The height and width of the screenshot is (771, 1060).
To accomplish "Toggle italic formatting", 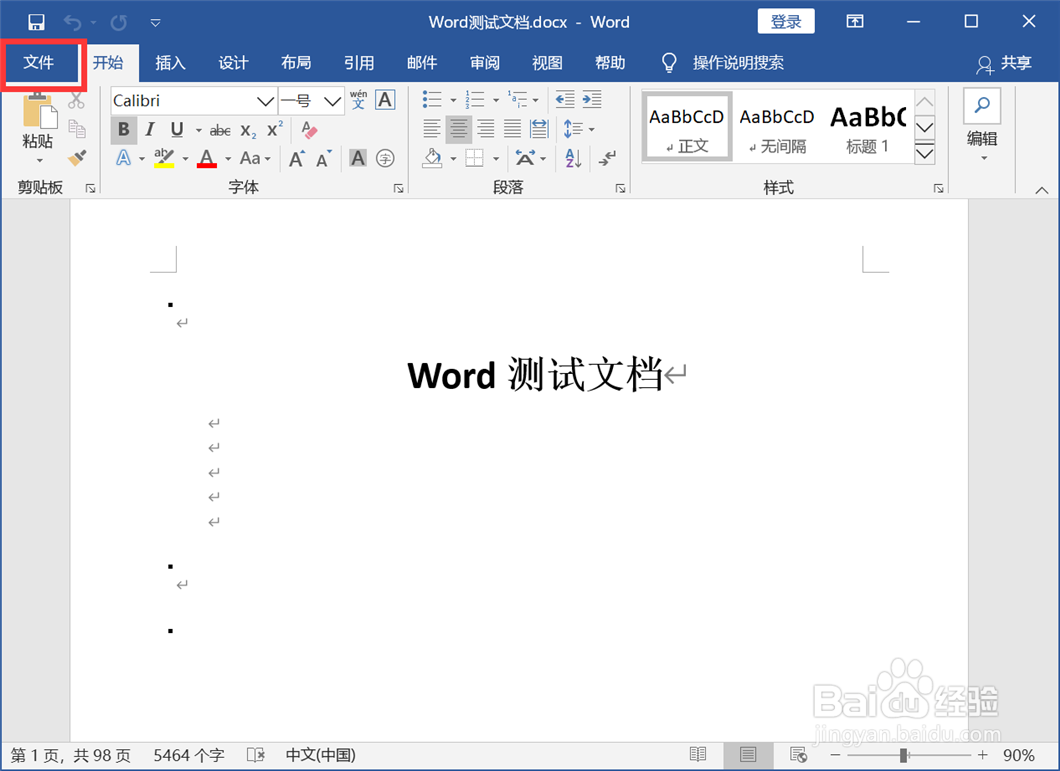I will point(150,129).
